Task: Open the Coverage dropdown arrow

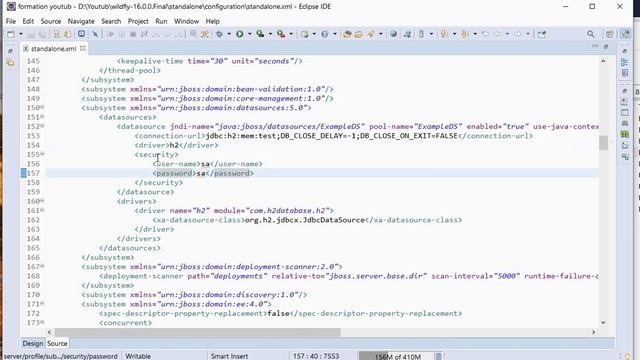Action: (x=270, y=34)
